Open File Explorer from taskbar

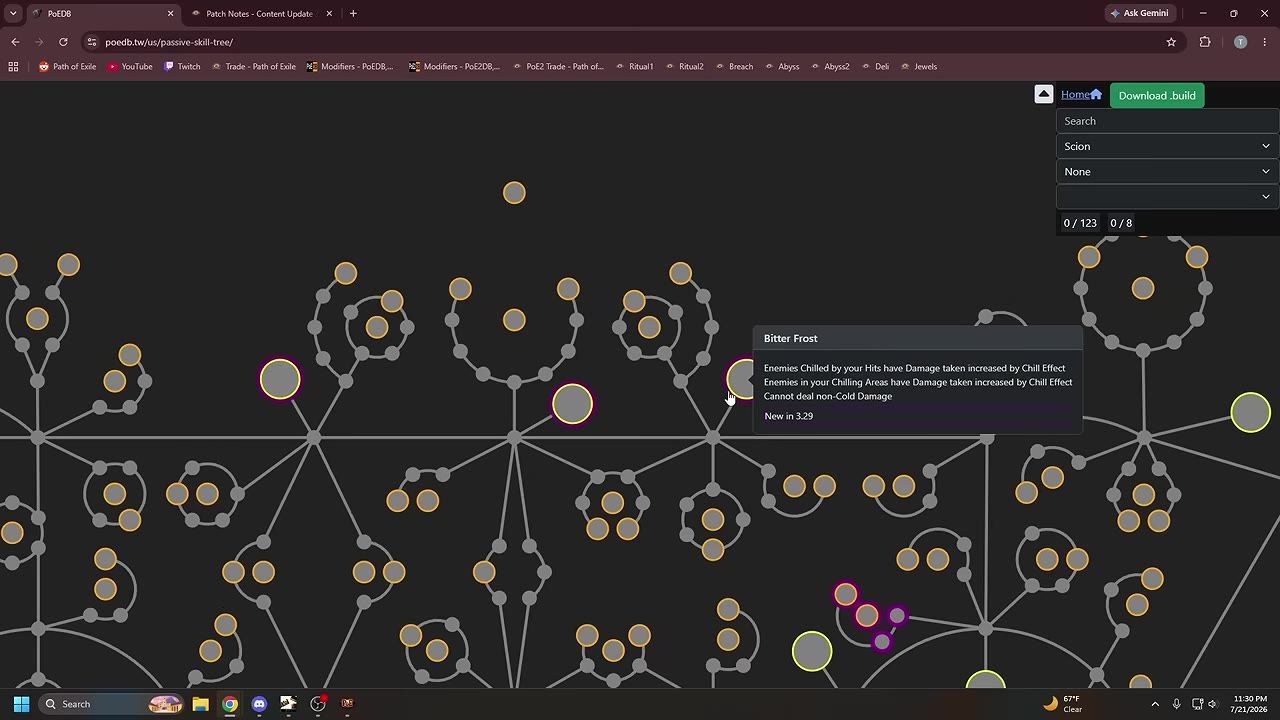pos(200,704)
